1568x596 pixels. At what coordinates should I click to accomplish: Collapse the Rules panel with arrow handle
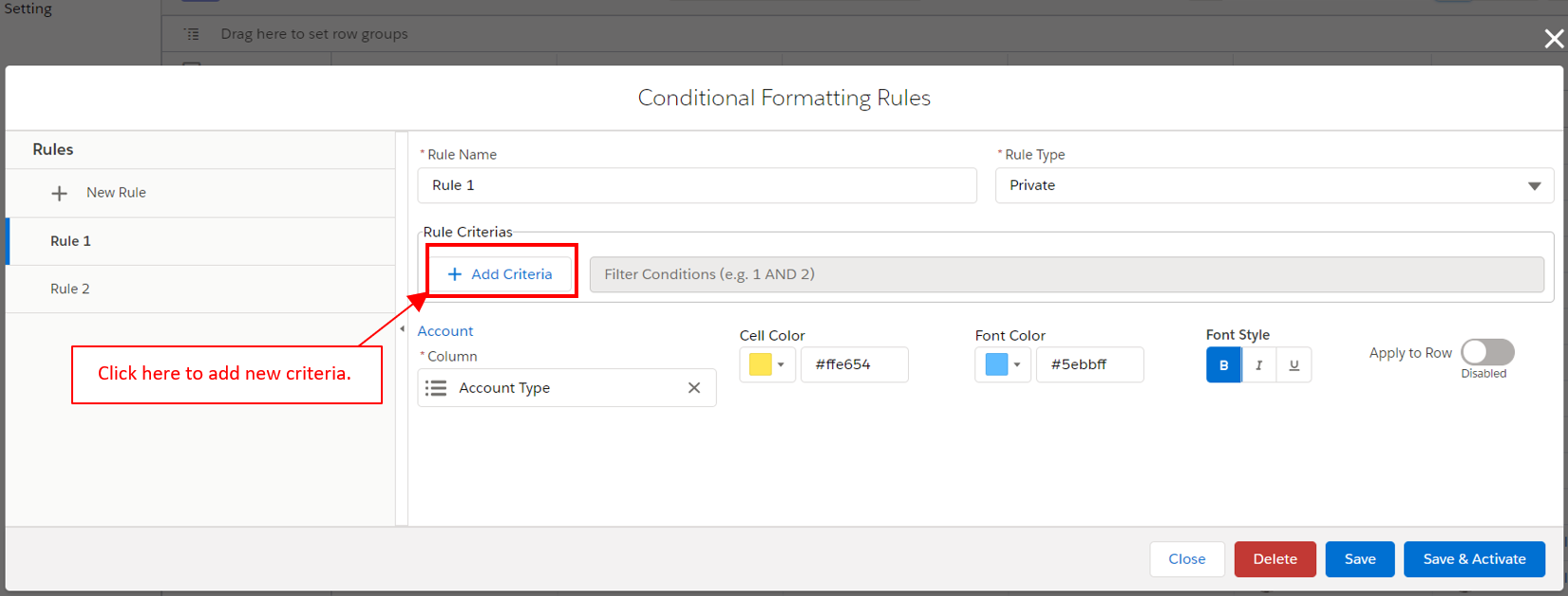[402, 329]
